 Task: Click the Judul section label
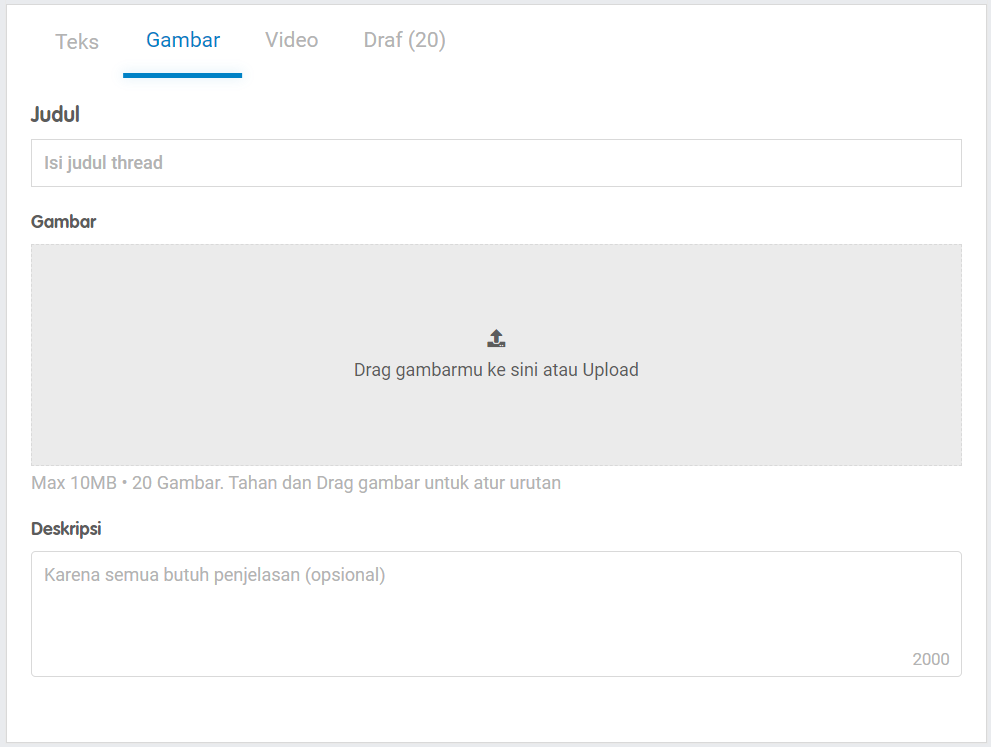pyautogui.click(x=53, y=114)
